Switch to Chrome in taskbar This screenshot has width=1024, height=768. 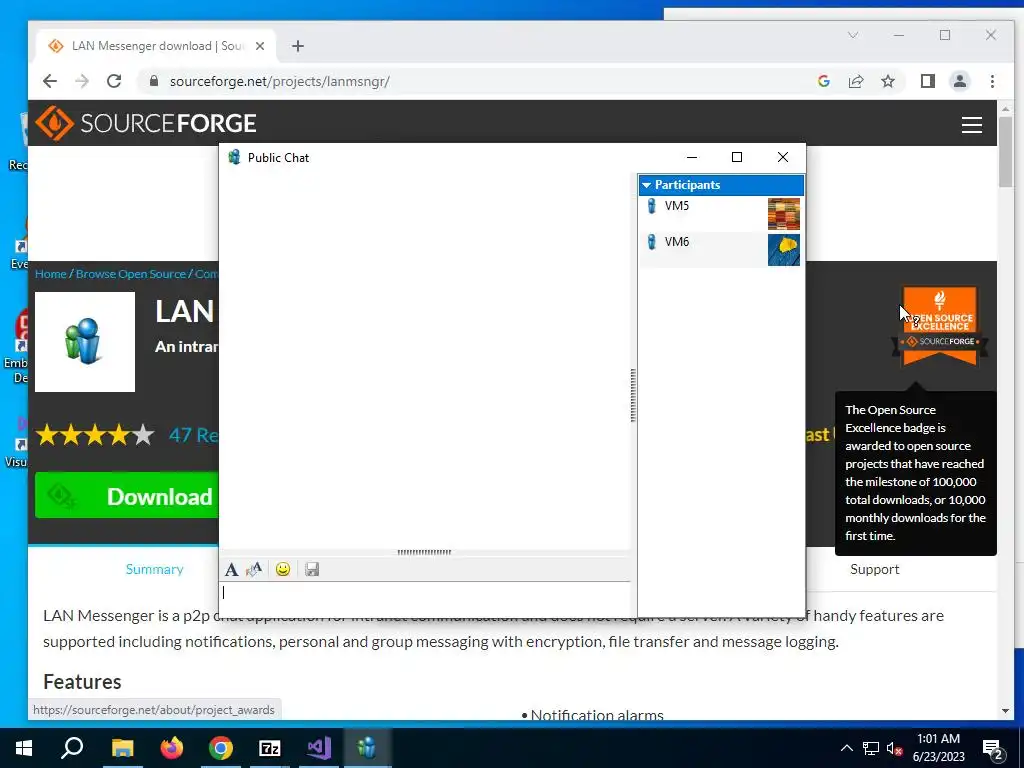(221, 748)
